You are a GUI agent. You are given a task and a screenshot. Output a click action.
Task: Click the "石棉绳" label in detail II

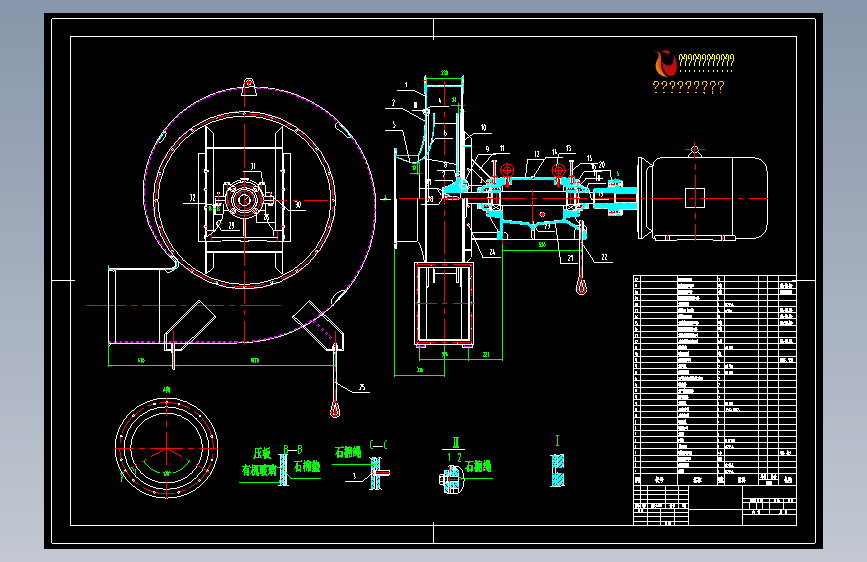point(478,466)
